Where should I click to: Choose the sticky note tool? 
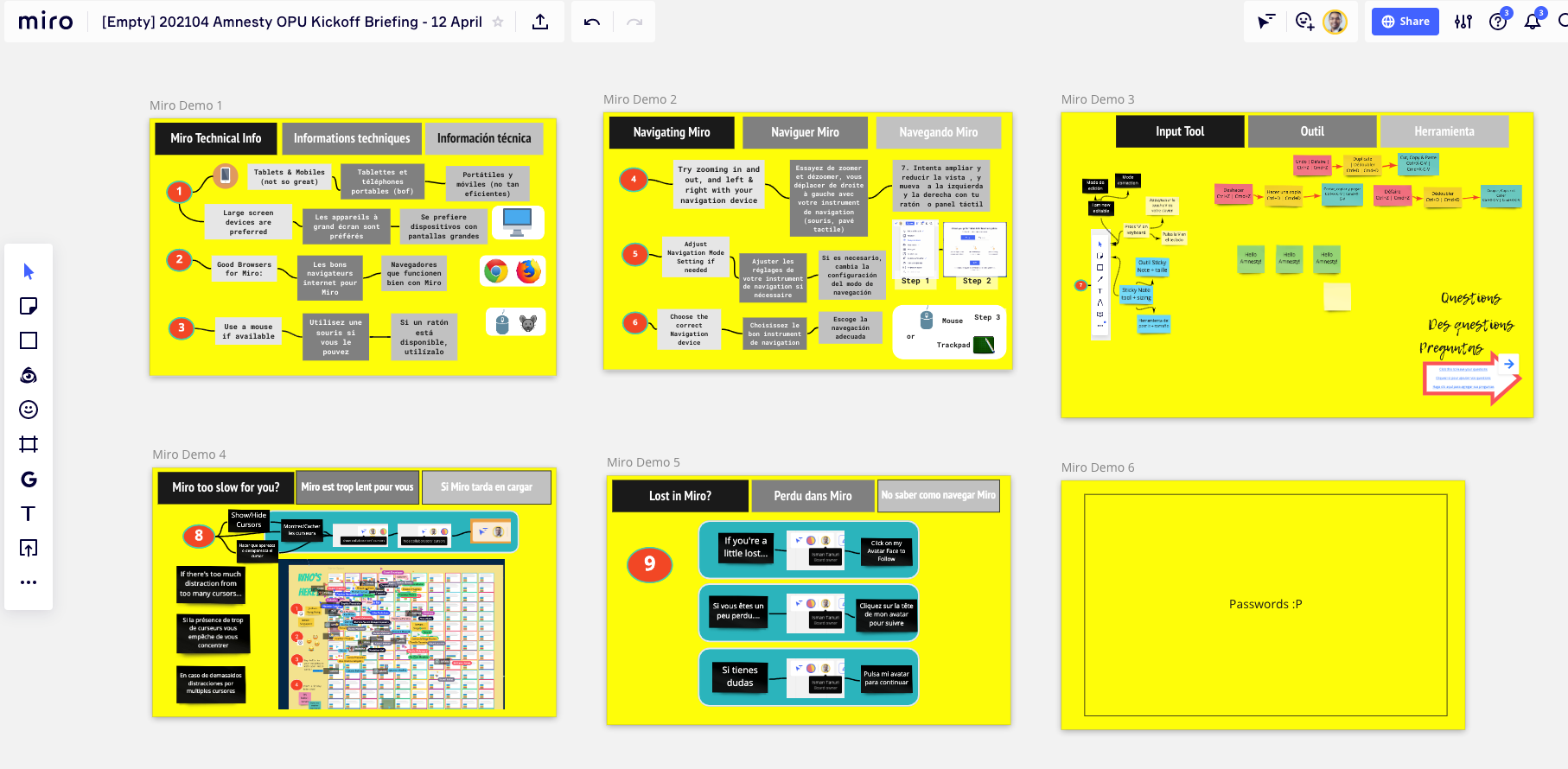29,306
